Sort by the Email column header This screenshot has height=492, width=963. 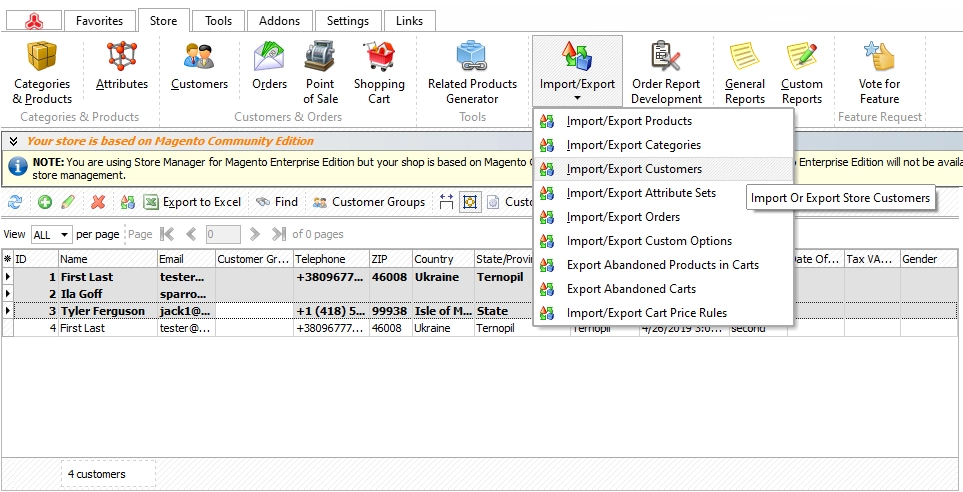(x=186, y=259)
